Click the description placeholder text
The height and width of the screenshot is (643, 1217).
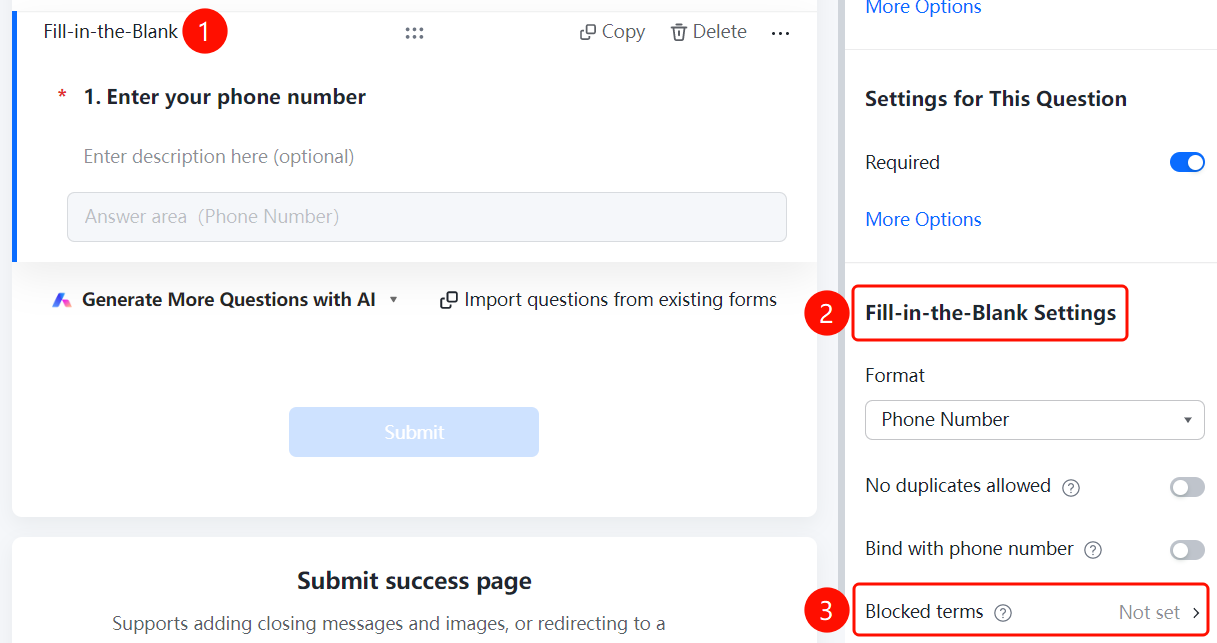(x=219, y=156)
